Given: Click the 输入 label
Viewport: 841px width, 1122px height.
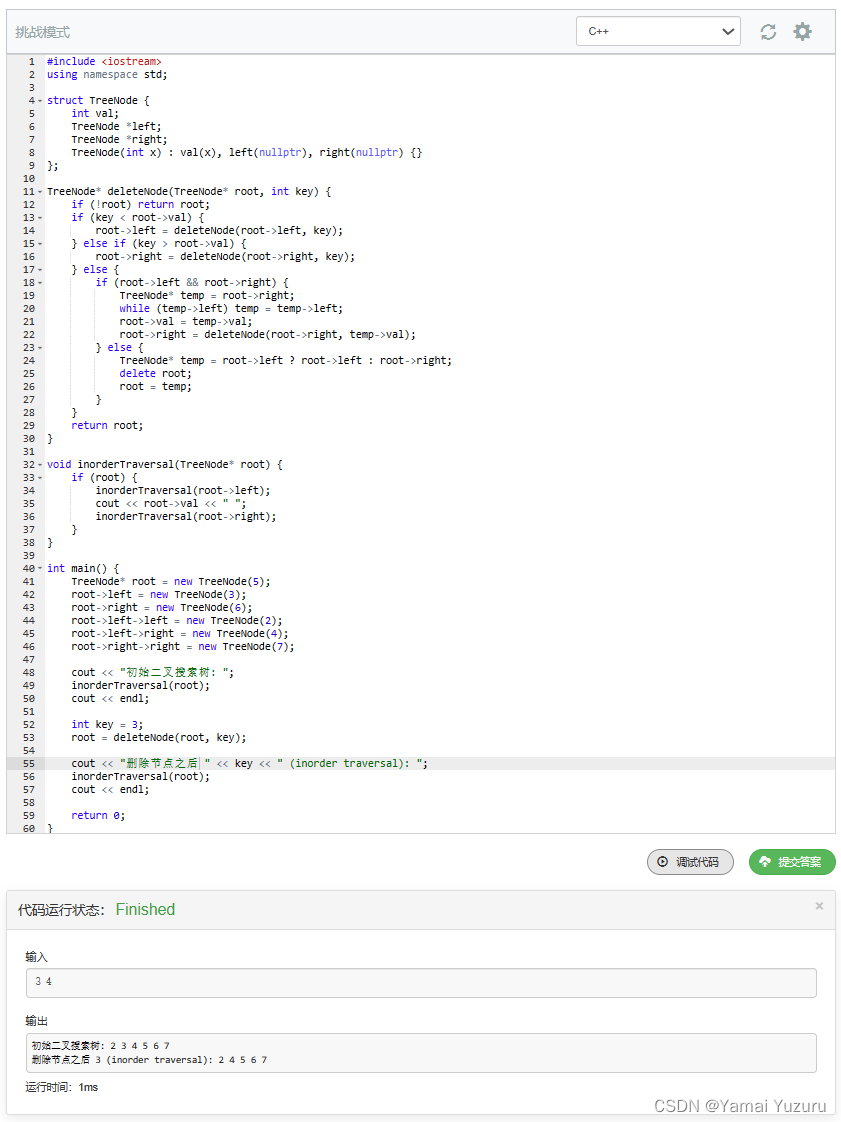Looking at the screenshot, I should (37, 957).
